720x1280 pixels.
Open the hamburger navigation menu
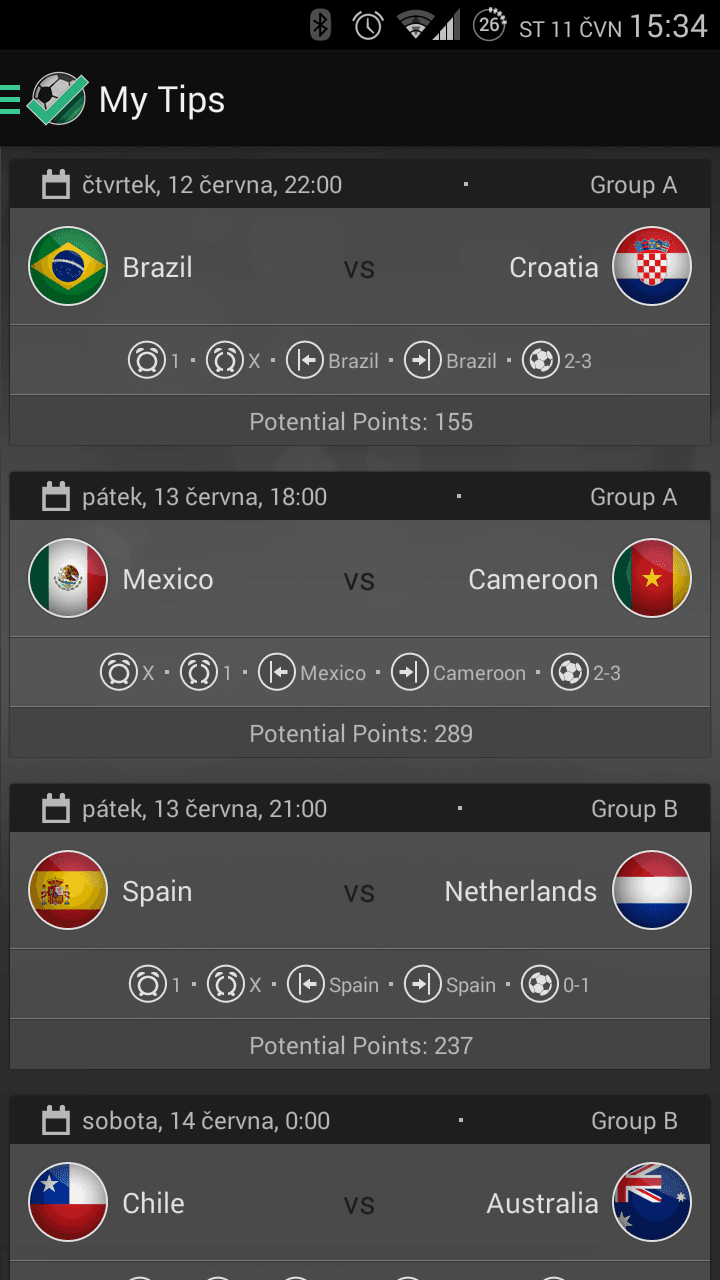(10, 100)
